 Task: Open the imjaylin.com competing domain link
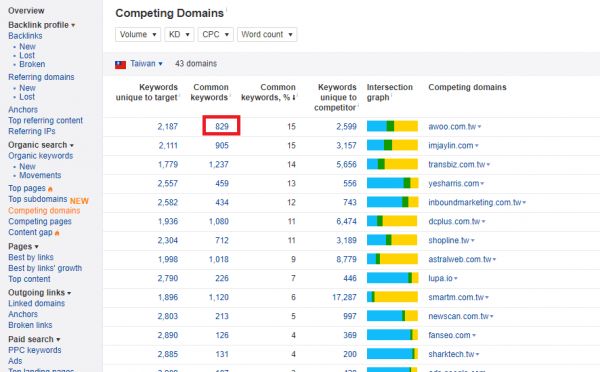(451, 145)
